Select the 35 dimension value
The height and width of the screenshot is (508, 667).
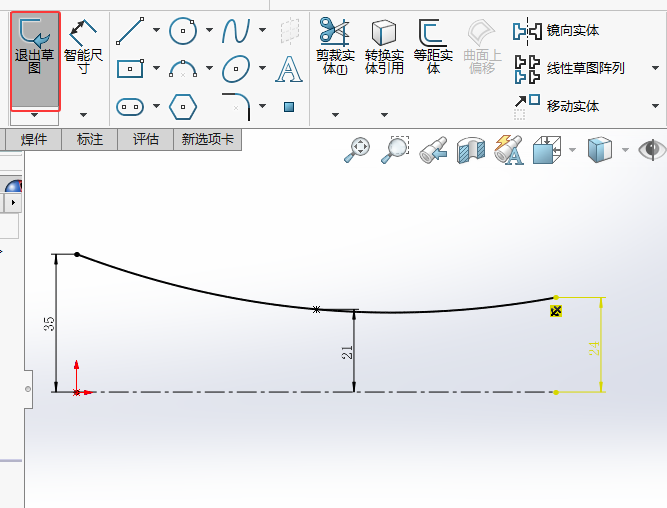[49, 324]
